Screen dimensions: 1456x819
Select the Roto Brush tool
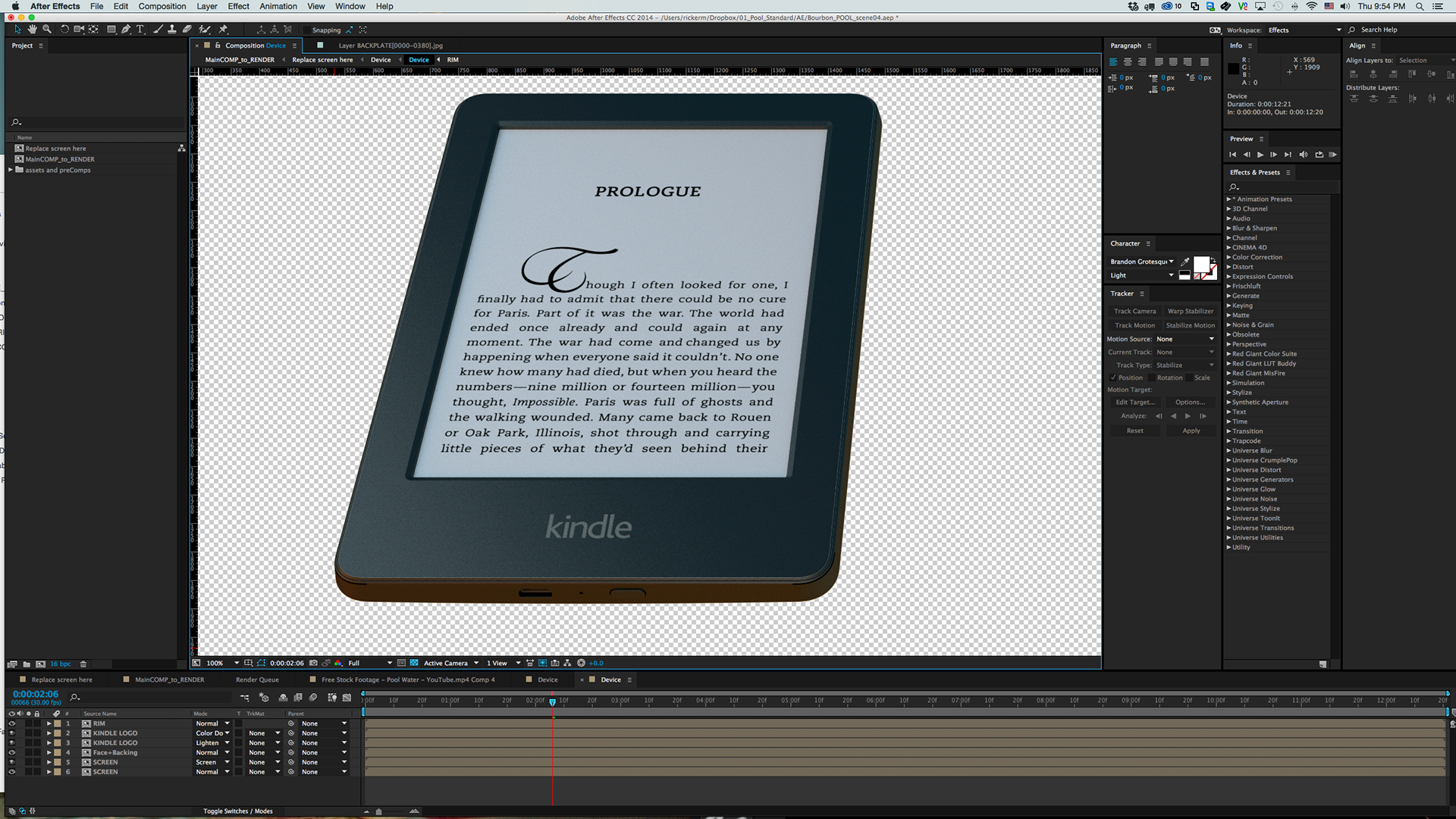[x=204, y=30]
